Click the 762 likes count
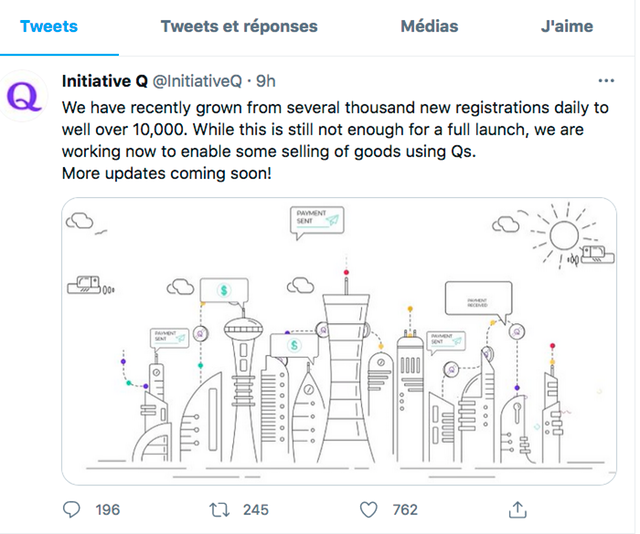 405,510
